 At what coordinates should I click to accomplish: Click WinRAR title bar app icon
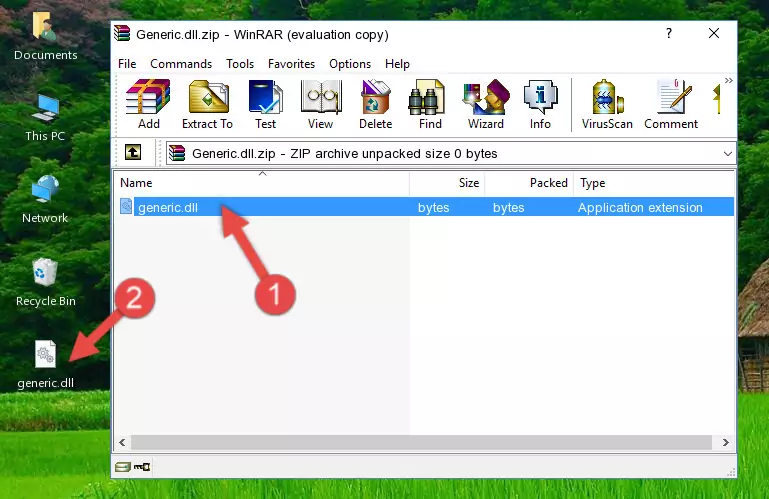pos(122,34)
